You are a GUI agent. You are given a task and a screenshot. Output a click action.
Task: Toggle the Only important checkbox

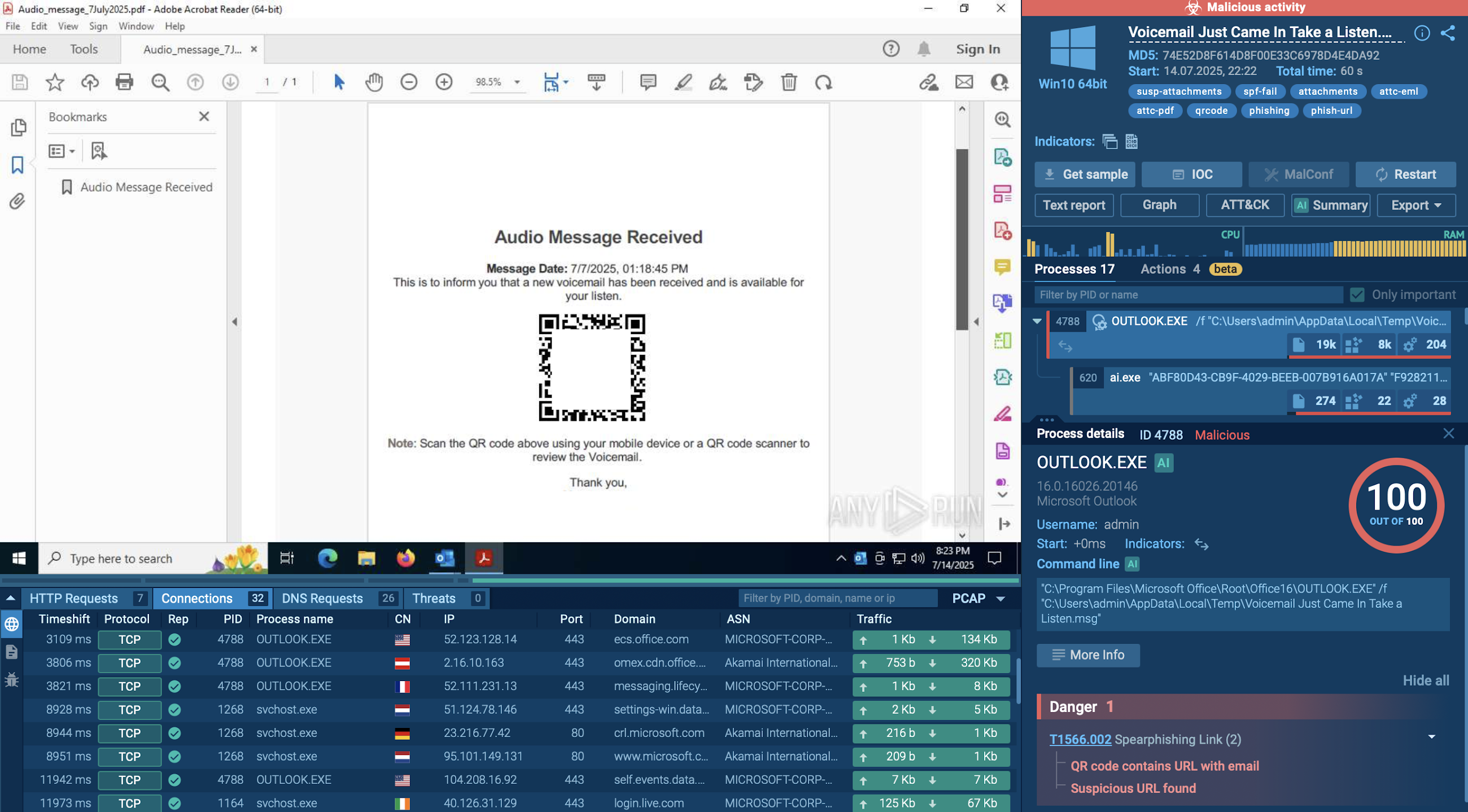[x=1357, y=295]
